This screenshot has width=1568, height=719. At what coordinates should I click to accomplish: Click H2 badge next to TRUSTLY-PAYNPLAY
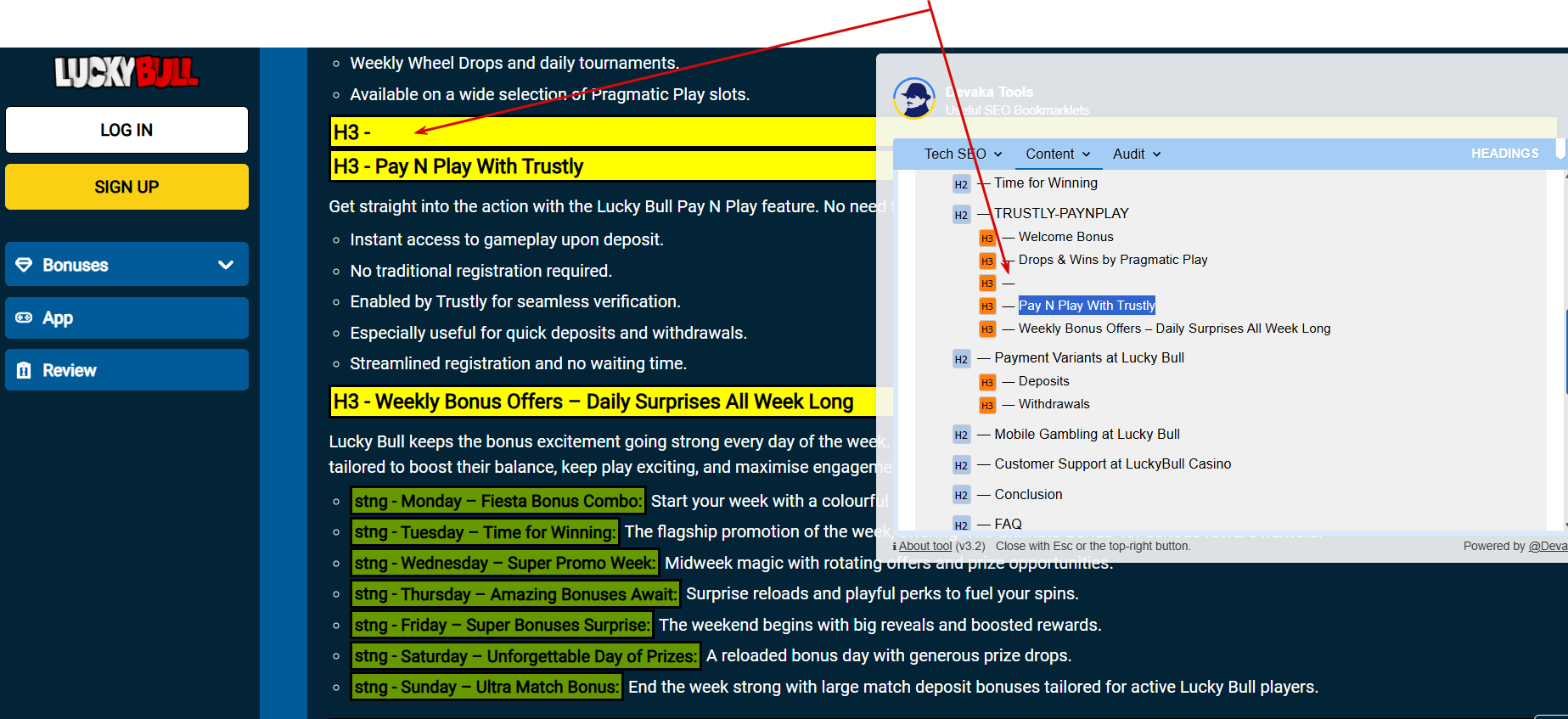point(961,215)
